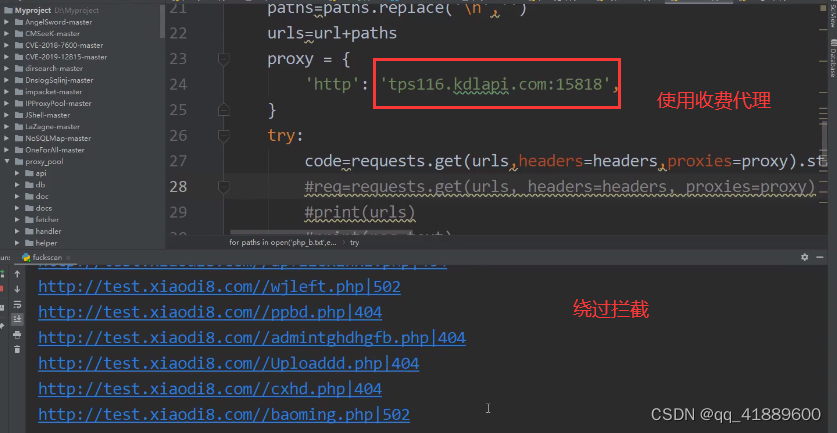Clear all console output with trash icon
This screenshot has width=837, height=433.
(17, 349)
